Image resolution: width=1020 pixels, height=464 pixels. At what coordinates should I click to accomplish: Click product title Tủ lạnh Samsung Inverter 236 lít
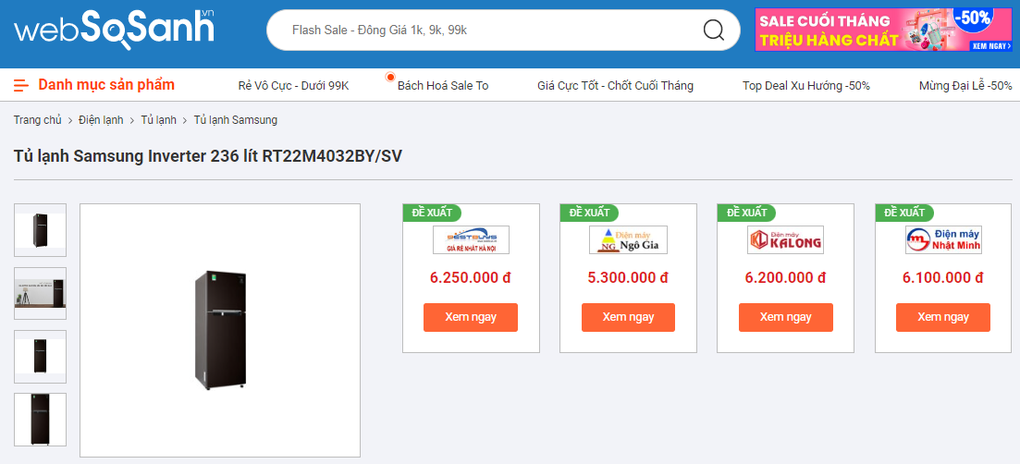[208, 156]
